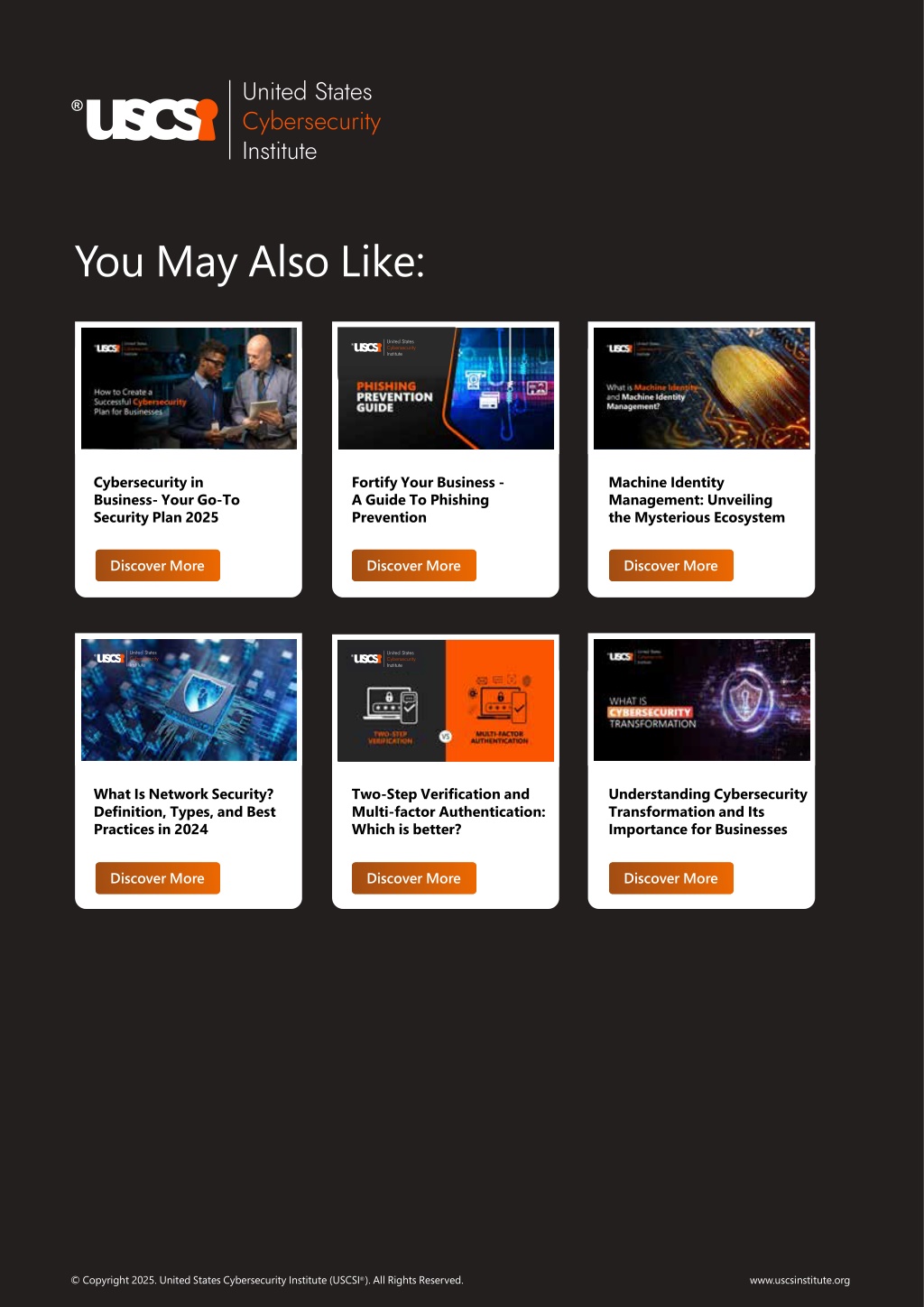Discover More about Understanding Cybersecurity Transformation
Screen dimensions: 924x1307
(x=671, y=878)
